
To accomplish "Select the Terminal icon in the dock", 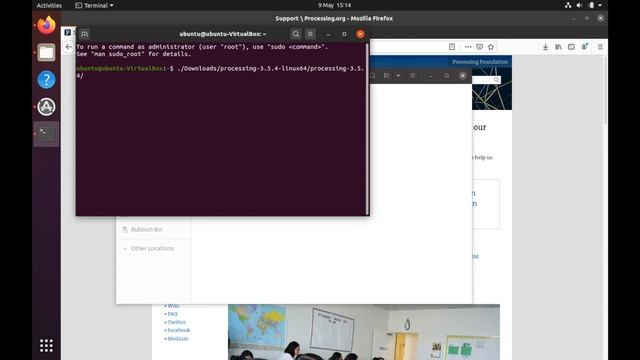I will 46,134.
